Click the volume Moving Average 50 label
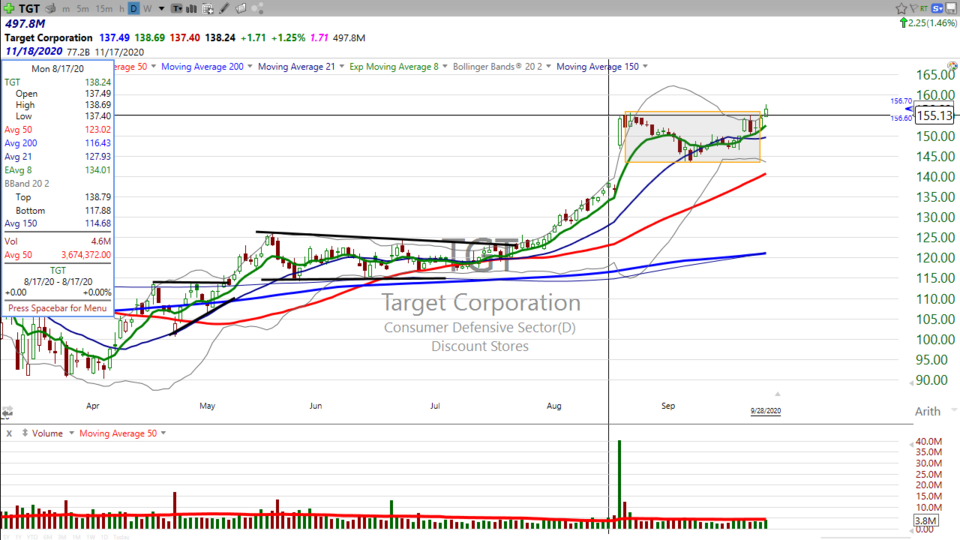960x540 pixels. (x=118, y=433)
